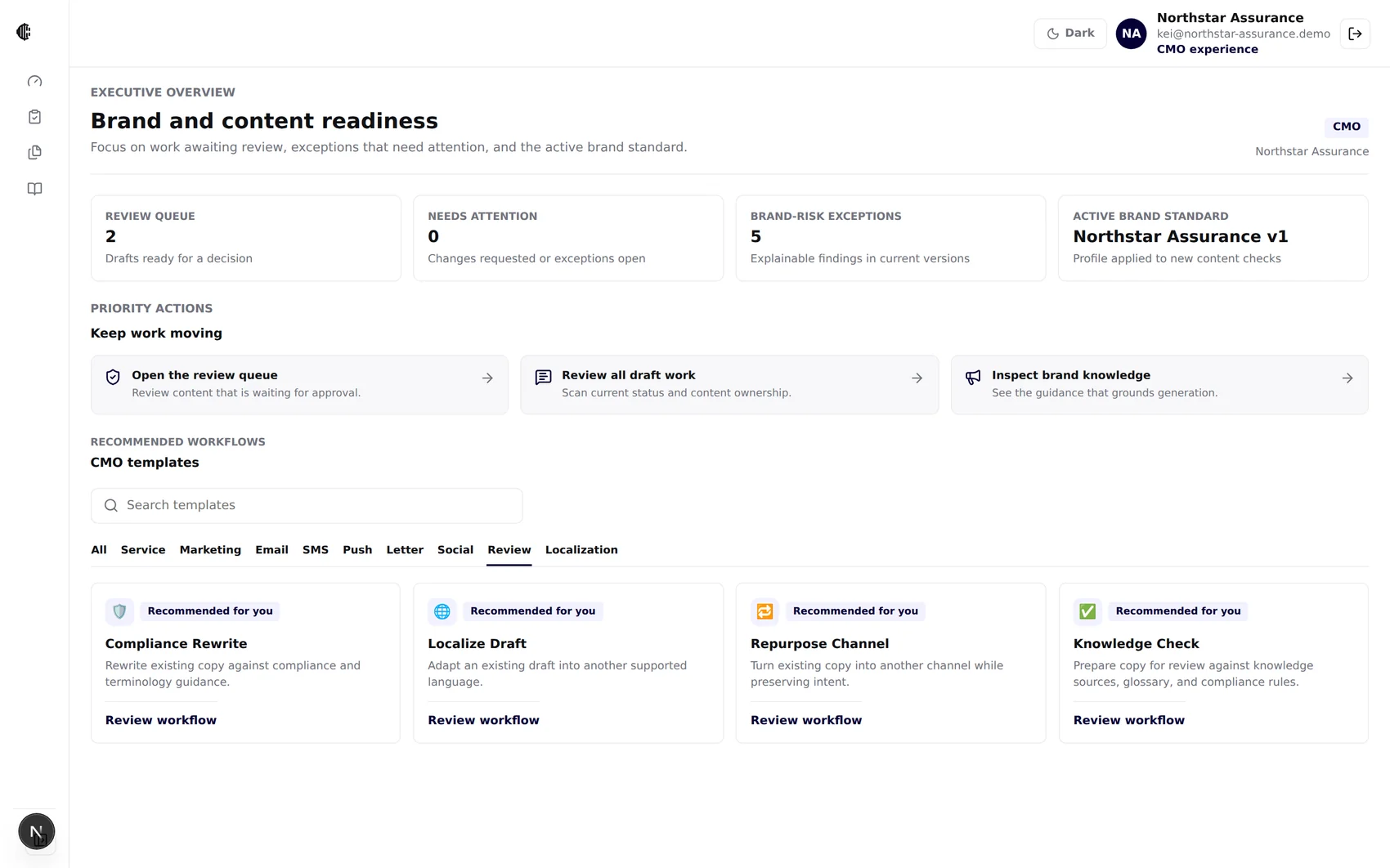Image resolution: width=1390 pixels, height=868 pixels.
Task: Click the app logo in the sidebar
Action: [x=24, y=32]
